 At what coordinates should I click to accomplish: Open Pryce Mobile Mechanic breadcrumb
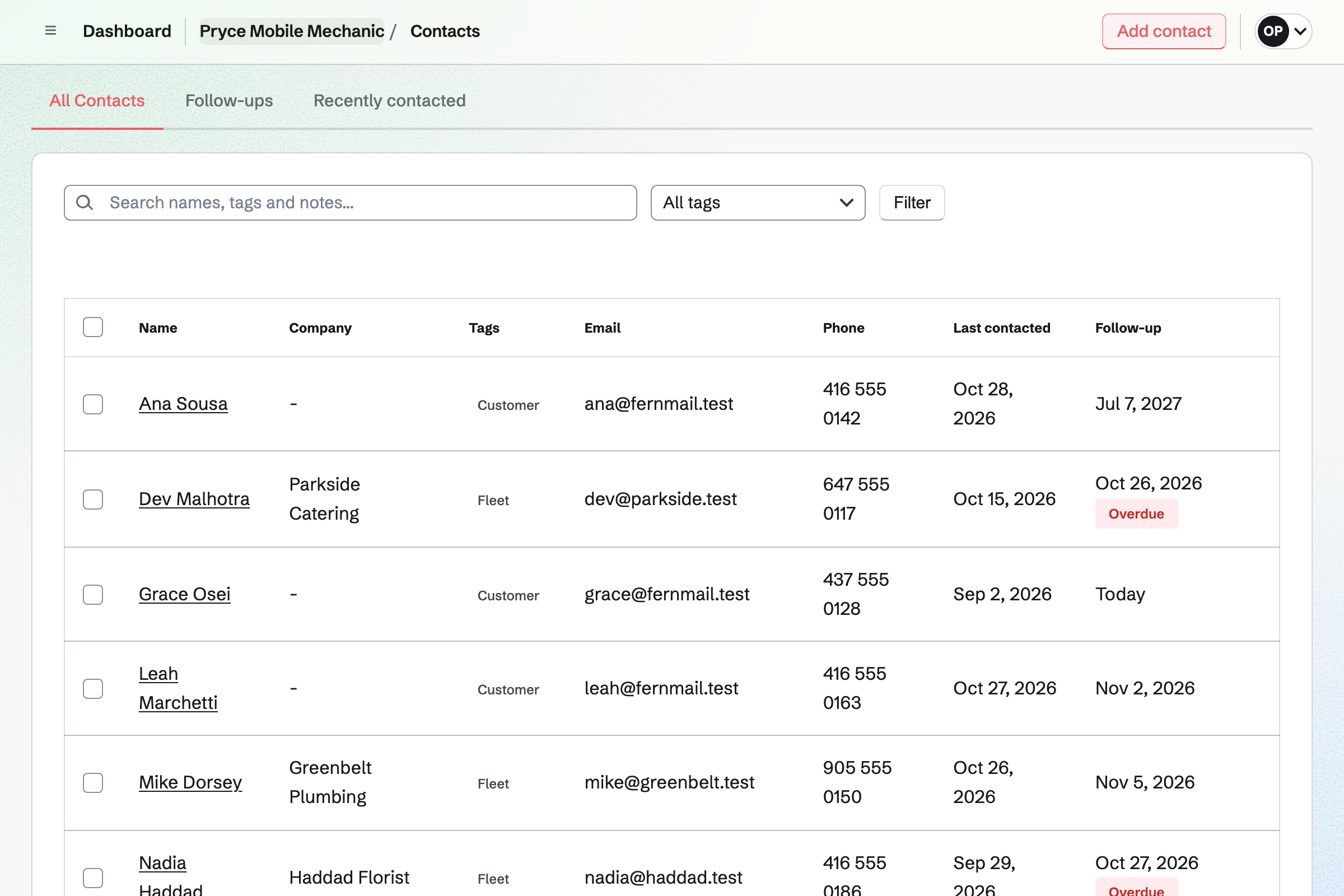coord(292,31)
